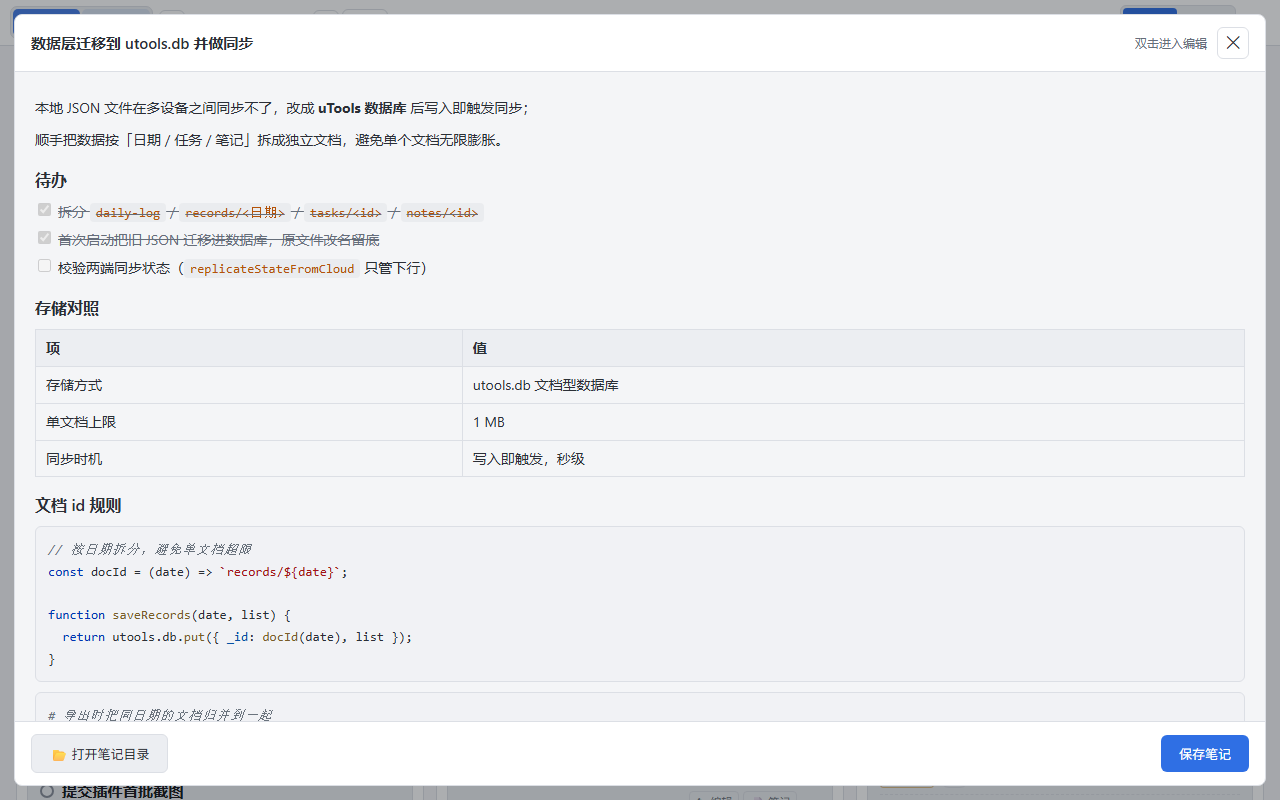Image resolution: width=1280 pixels, height=800 pixels.
Task: Click the records/<日期> inline code
Action: pyautogui.click(x=235, y=213)
